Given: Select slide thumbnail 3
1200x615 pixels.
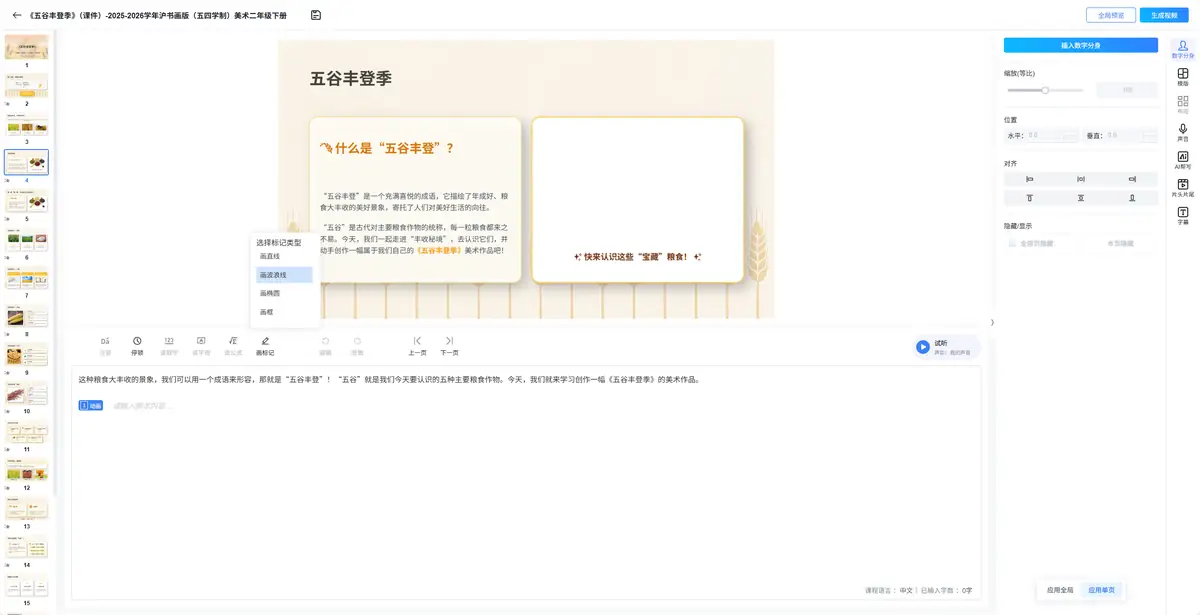Looking at the screenshot, I should tap(26, 124).
